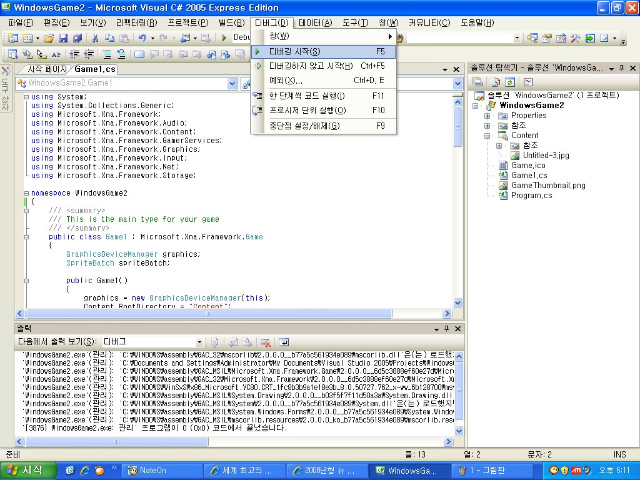Viewport: 640px width, 480px height.
Task: Click the Uncomment Selected Lines icon
Action: (121, 54)
